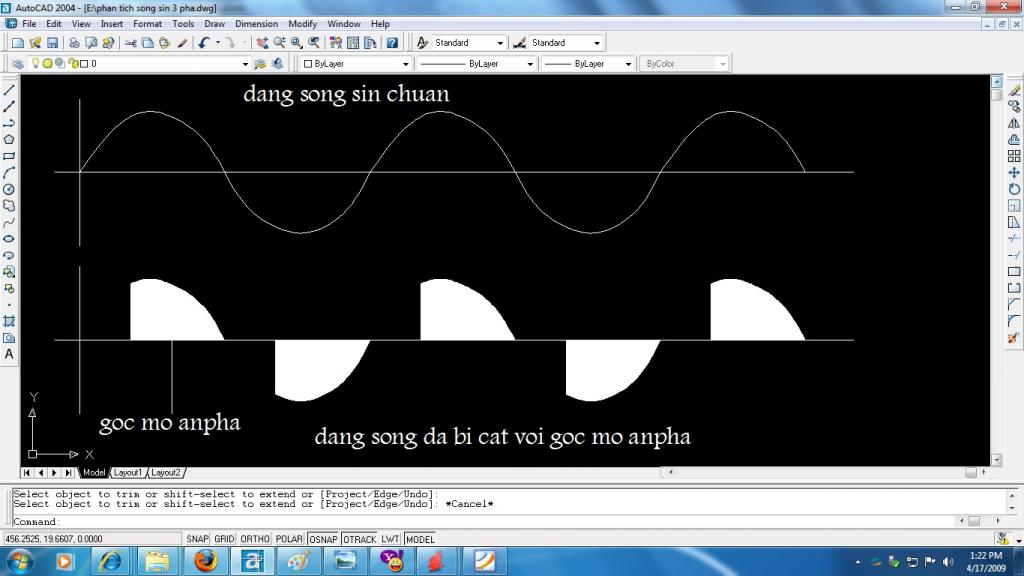This screenshot has width=1024, height=576.
Task: Open the Dimension menu
Action: 256,24
